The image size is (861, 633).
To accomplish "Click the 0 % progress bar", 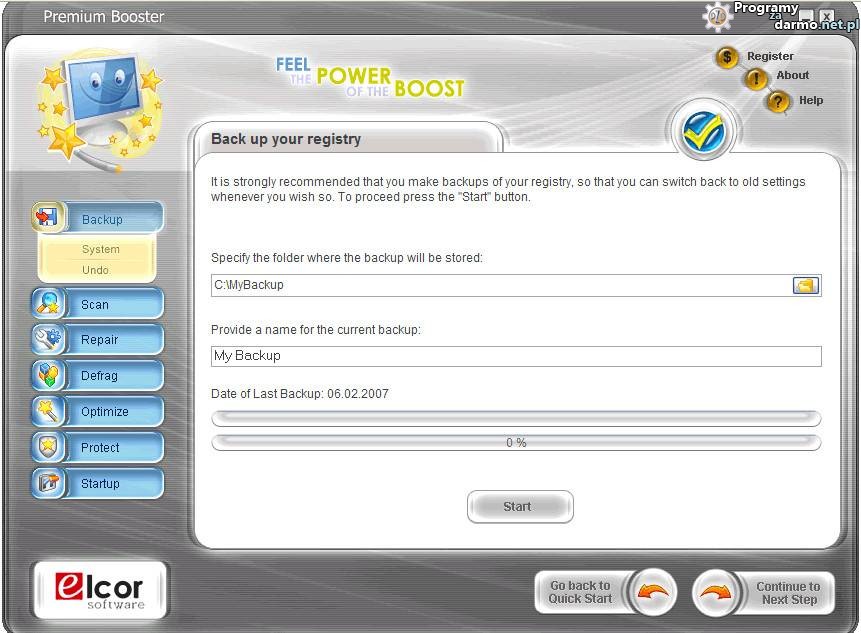I will pos(516,442).
